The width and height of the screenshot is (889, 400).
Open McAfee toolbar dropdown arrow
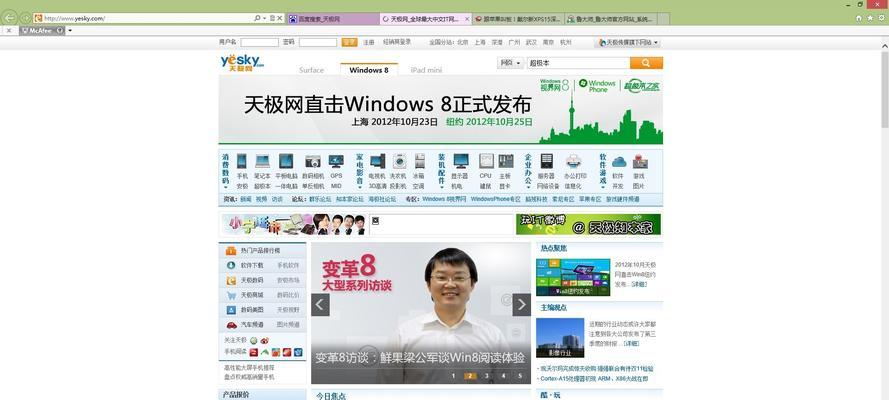tap(70, 31)
